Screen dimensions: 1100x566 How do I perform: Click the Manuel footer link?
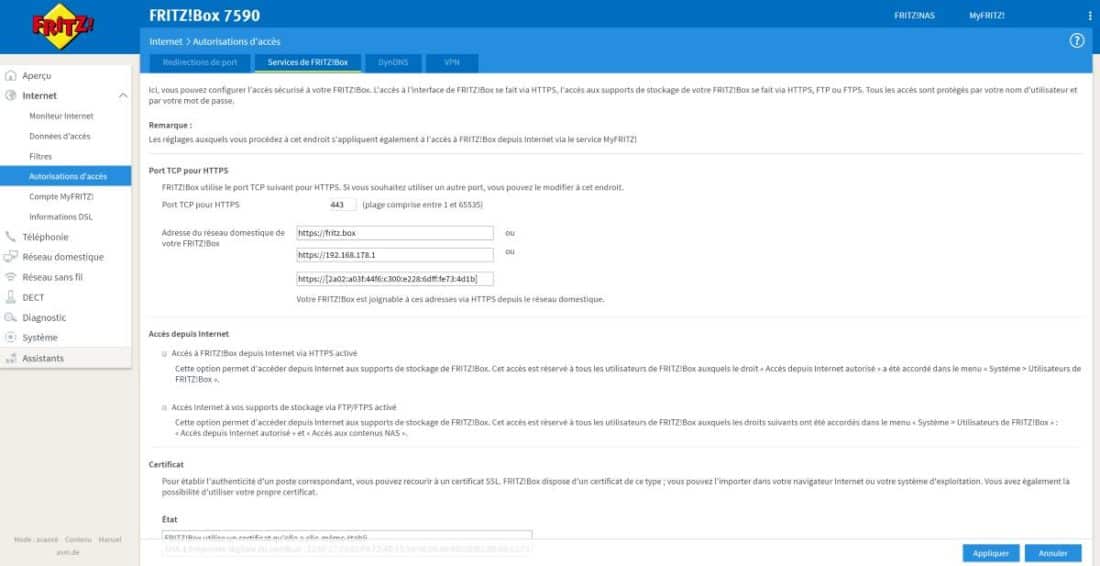click(109, 539)
